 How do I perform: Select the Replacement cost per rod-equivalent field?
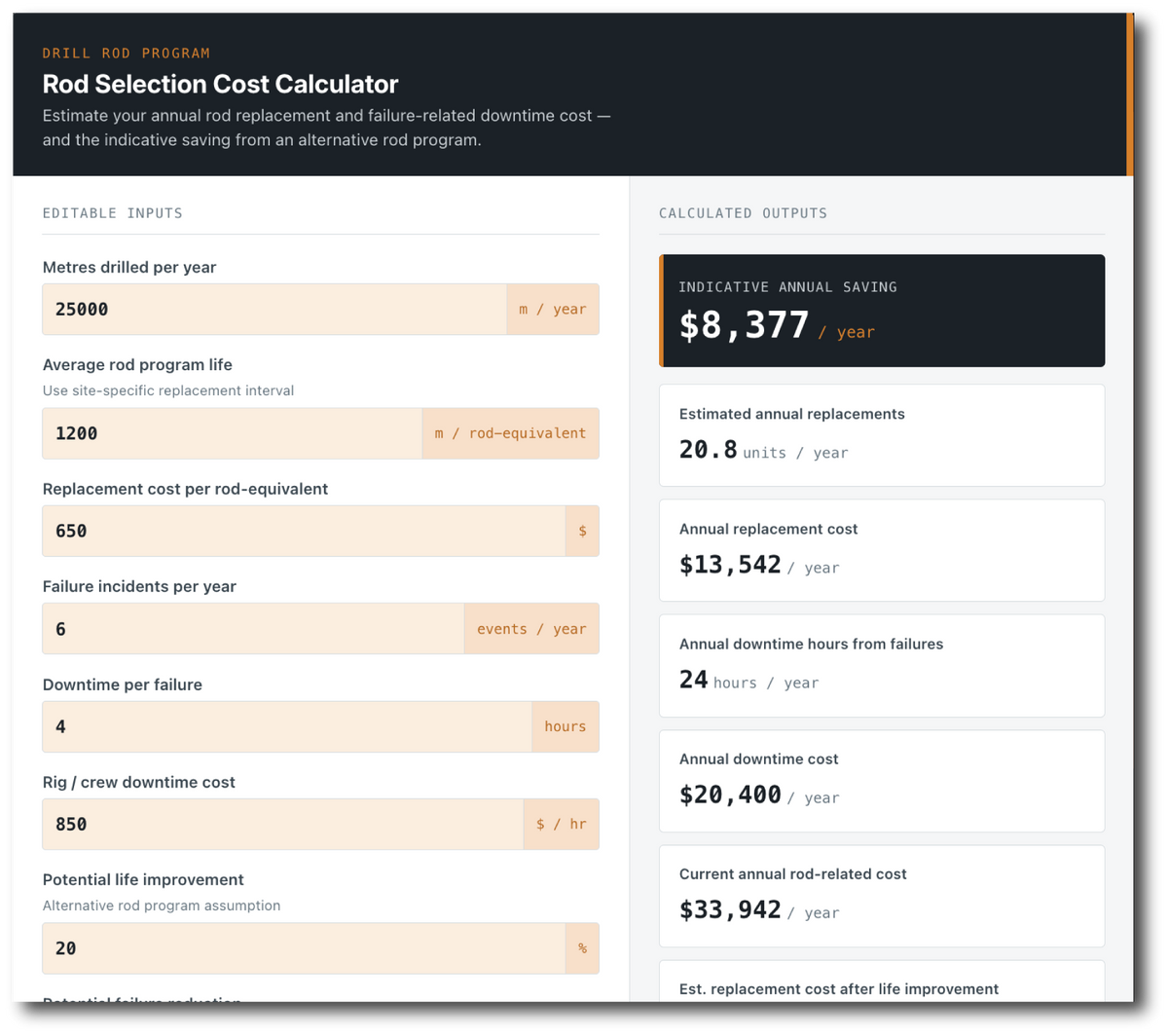tap(304, 531)
